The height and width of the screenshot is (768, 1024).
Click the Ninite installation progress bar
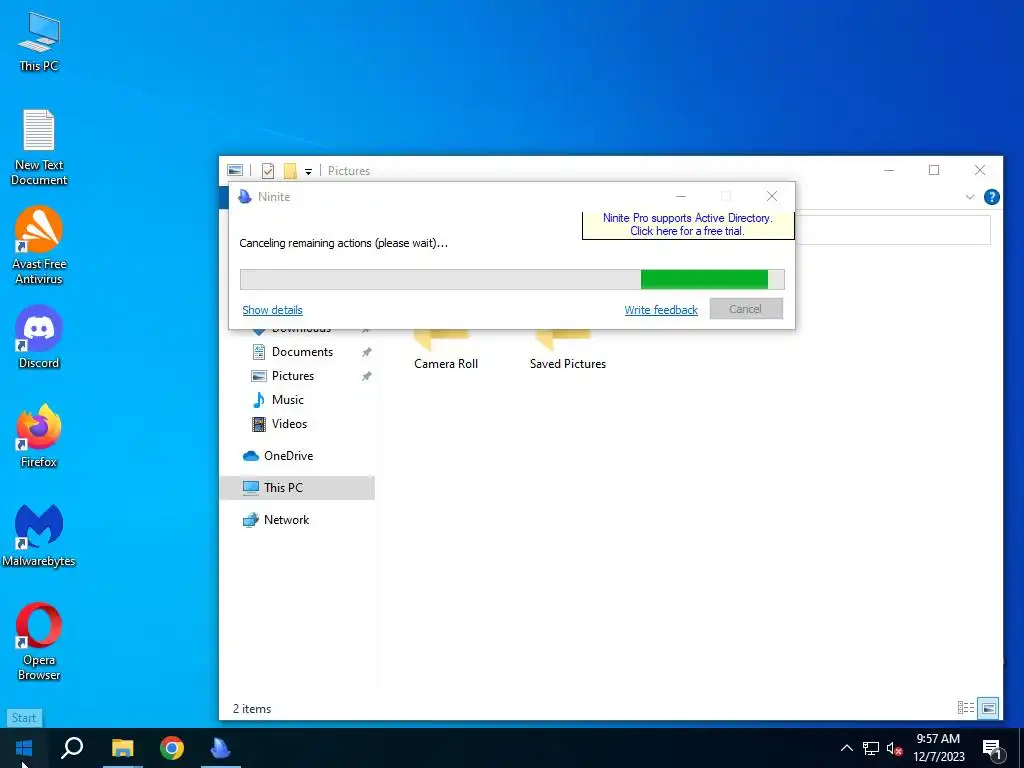512,279
